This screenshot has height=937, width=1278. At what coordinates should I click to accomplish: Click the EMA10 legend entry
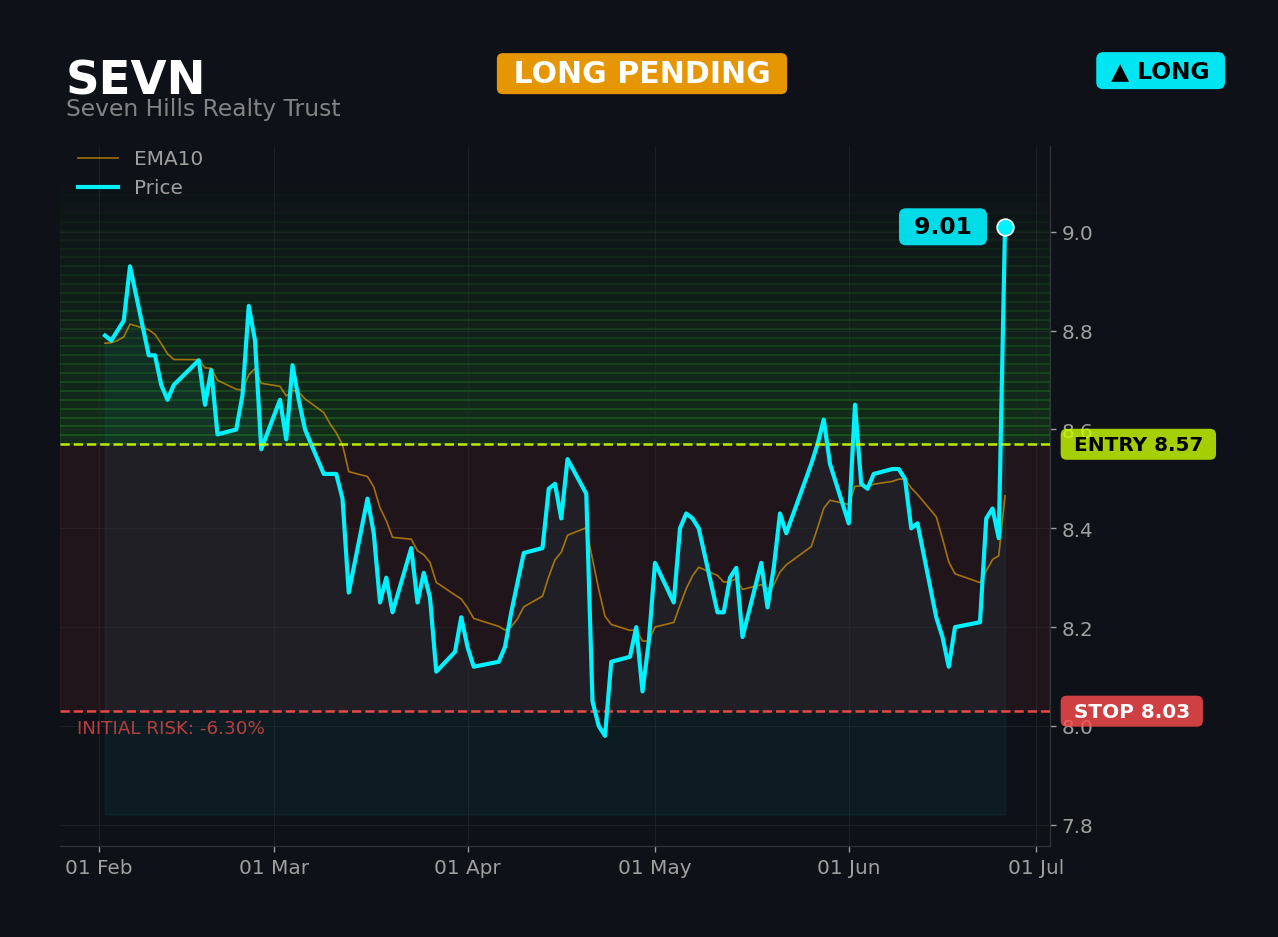(140, 159)
